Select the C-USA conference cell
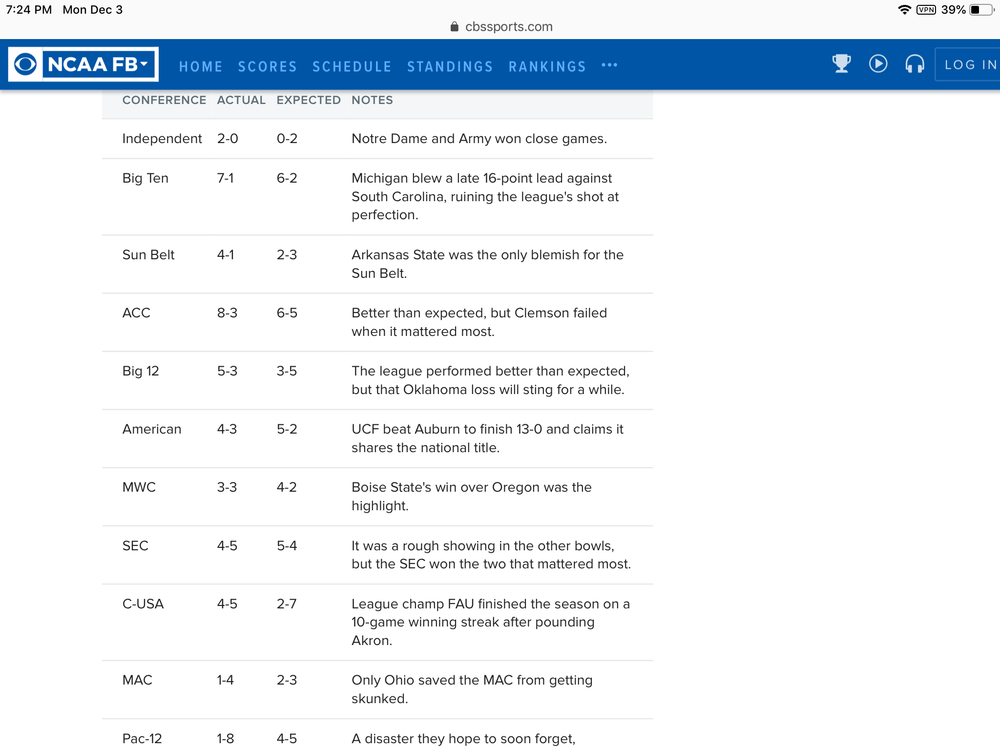Viewport: 1000px width, 750px height. pyautogui.click(x=143, y=603)
